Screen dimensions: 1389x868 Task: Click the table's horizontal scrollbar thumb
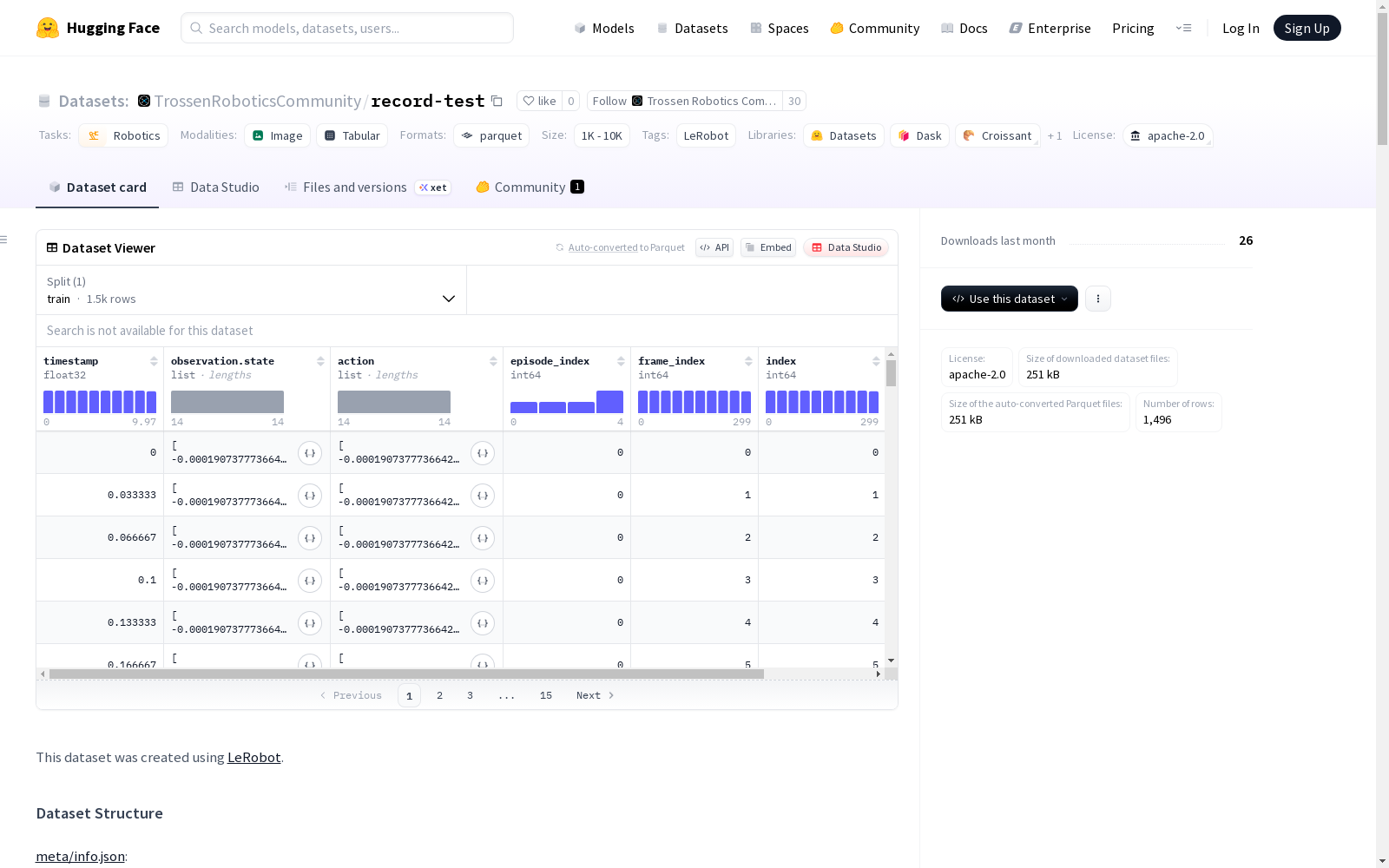[x=406, y=674]
